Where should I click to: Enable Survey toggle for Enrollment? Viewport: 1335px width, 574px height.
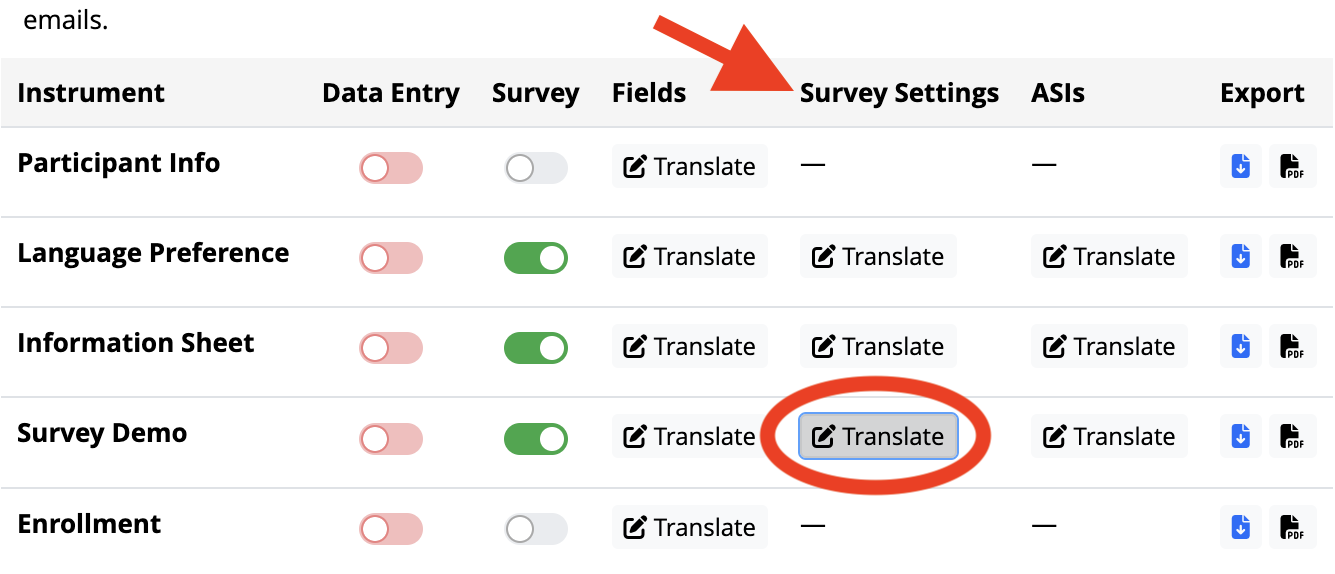(536, 529)
